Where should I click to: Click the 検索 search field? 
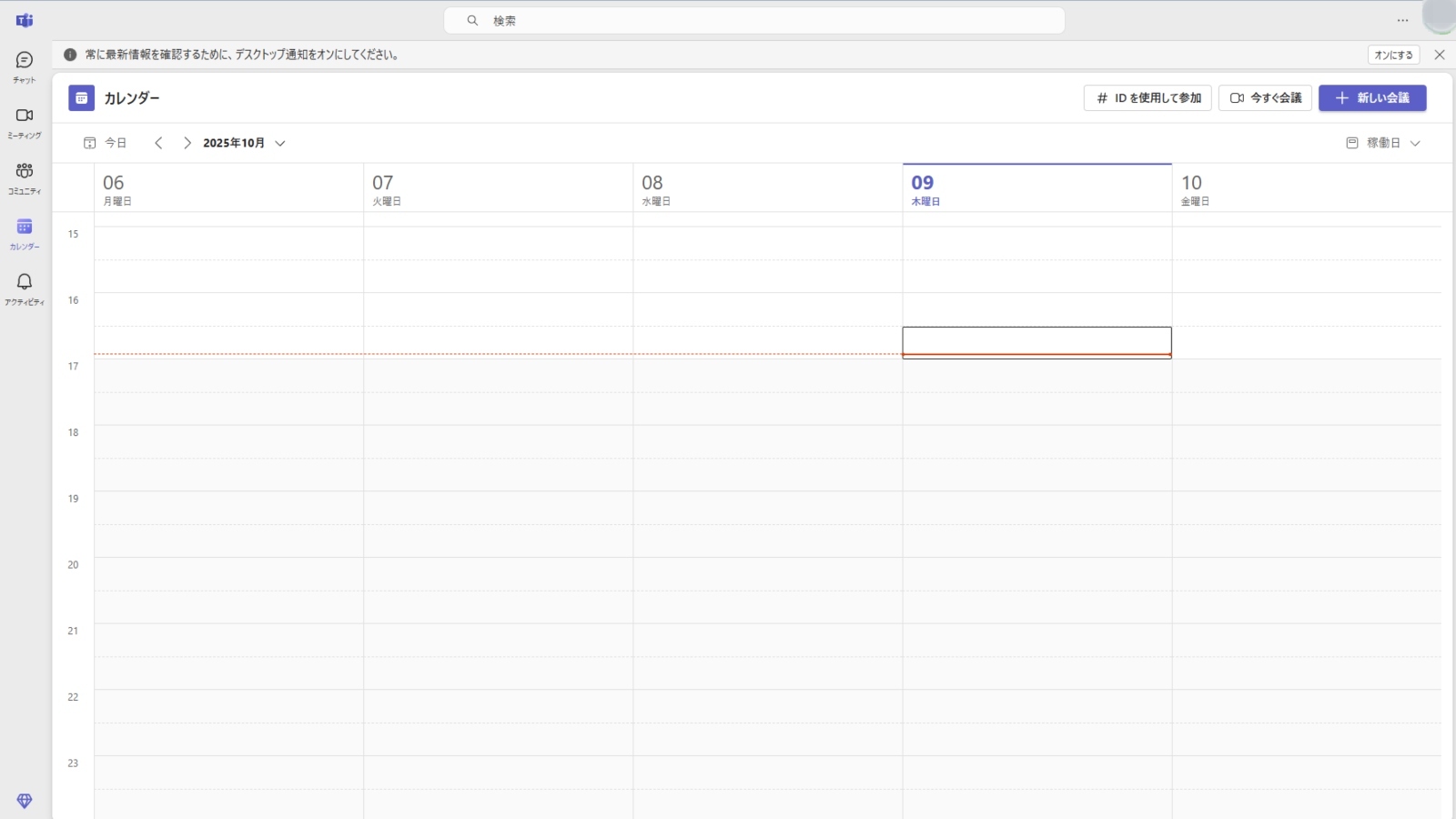753,20
